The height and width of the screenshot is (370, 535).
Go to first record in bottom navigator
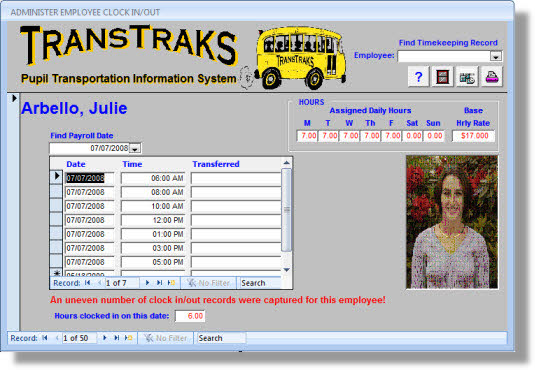click(x=45, y=338)
